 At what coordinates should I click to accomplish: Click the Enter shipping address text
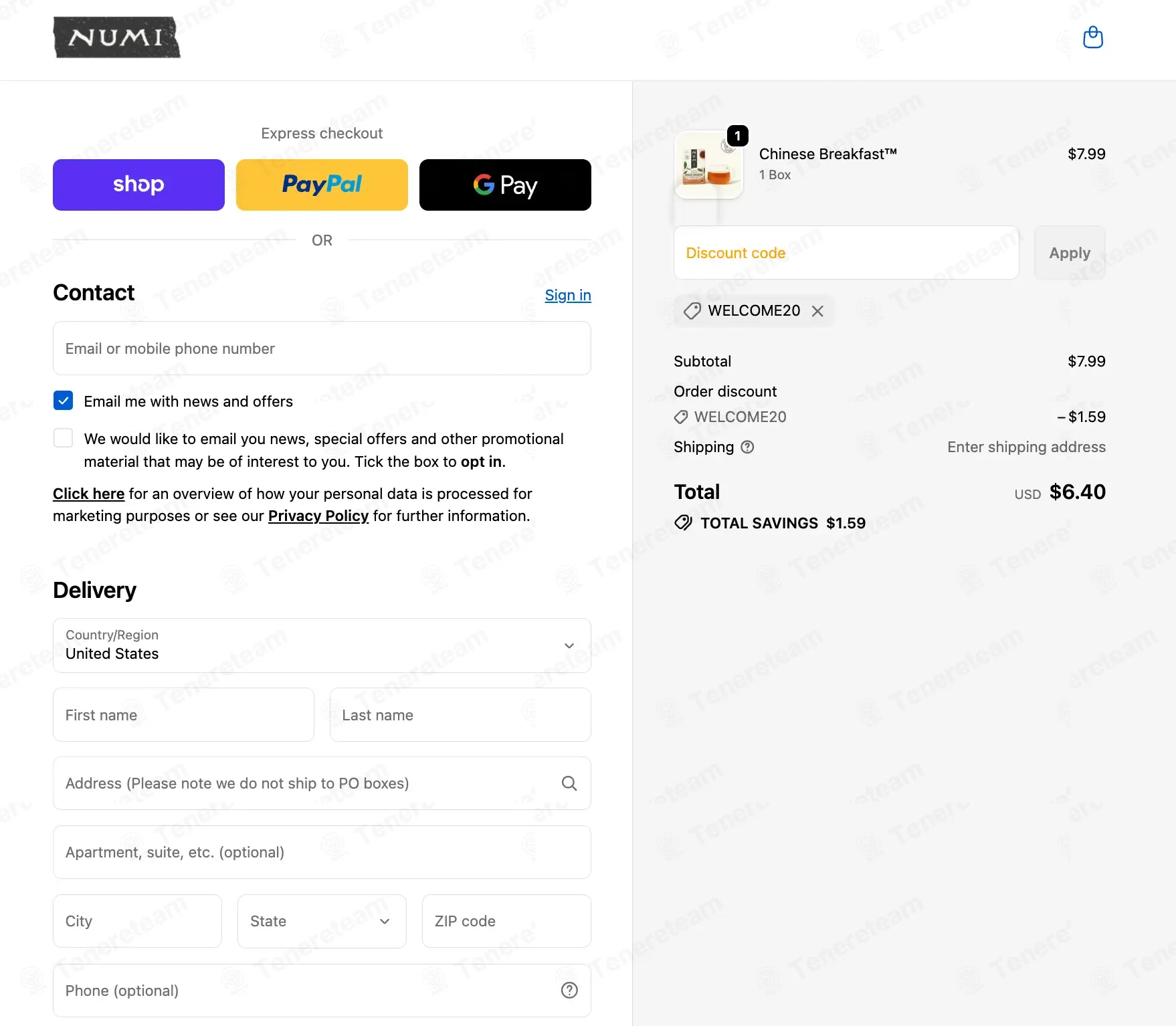(x=1026, y=447)
